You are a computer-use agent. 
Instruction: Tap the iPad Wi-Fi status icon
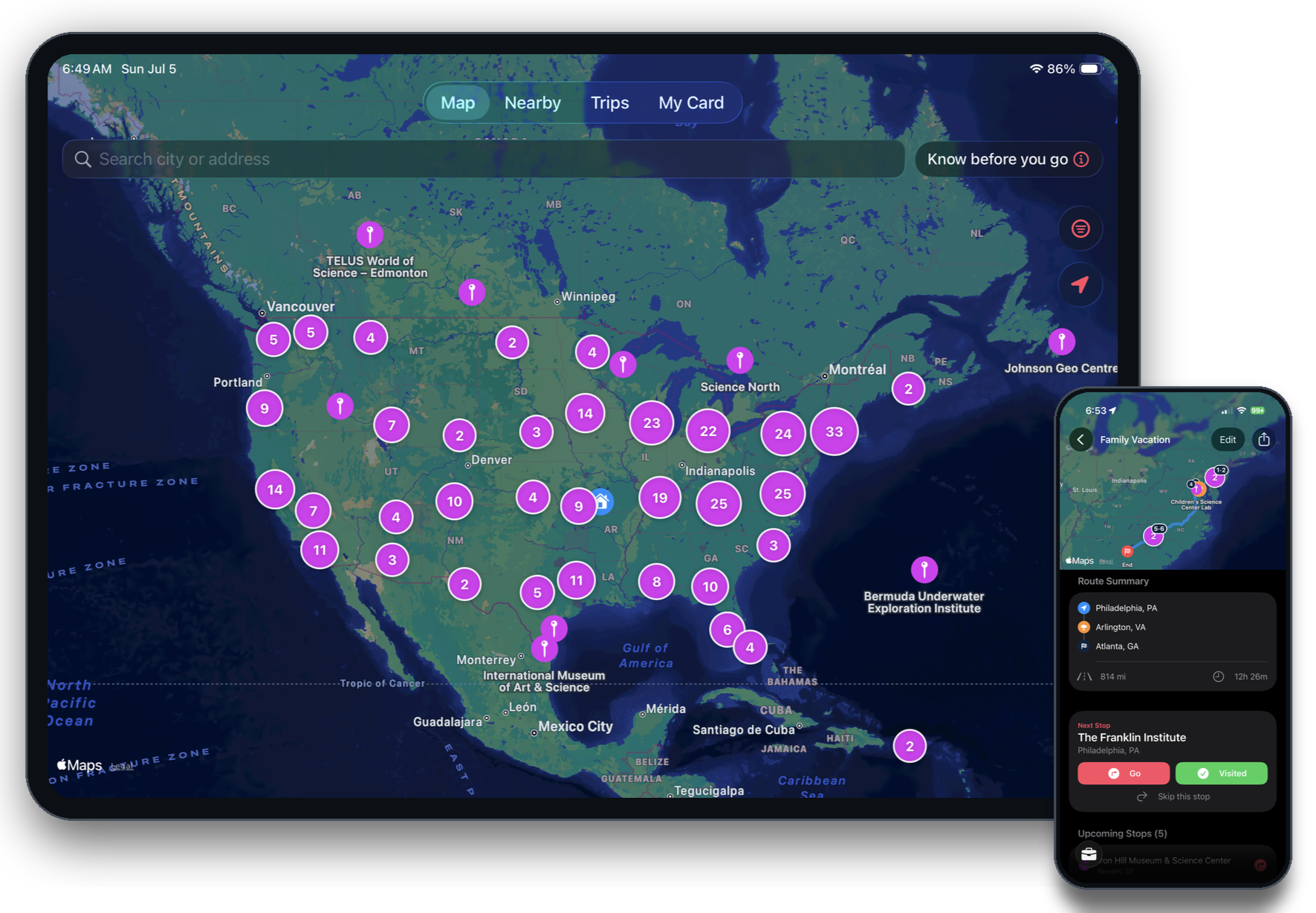pos(1036,68)
